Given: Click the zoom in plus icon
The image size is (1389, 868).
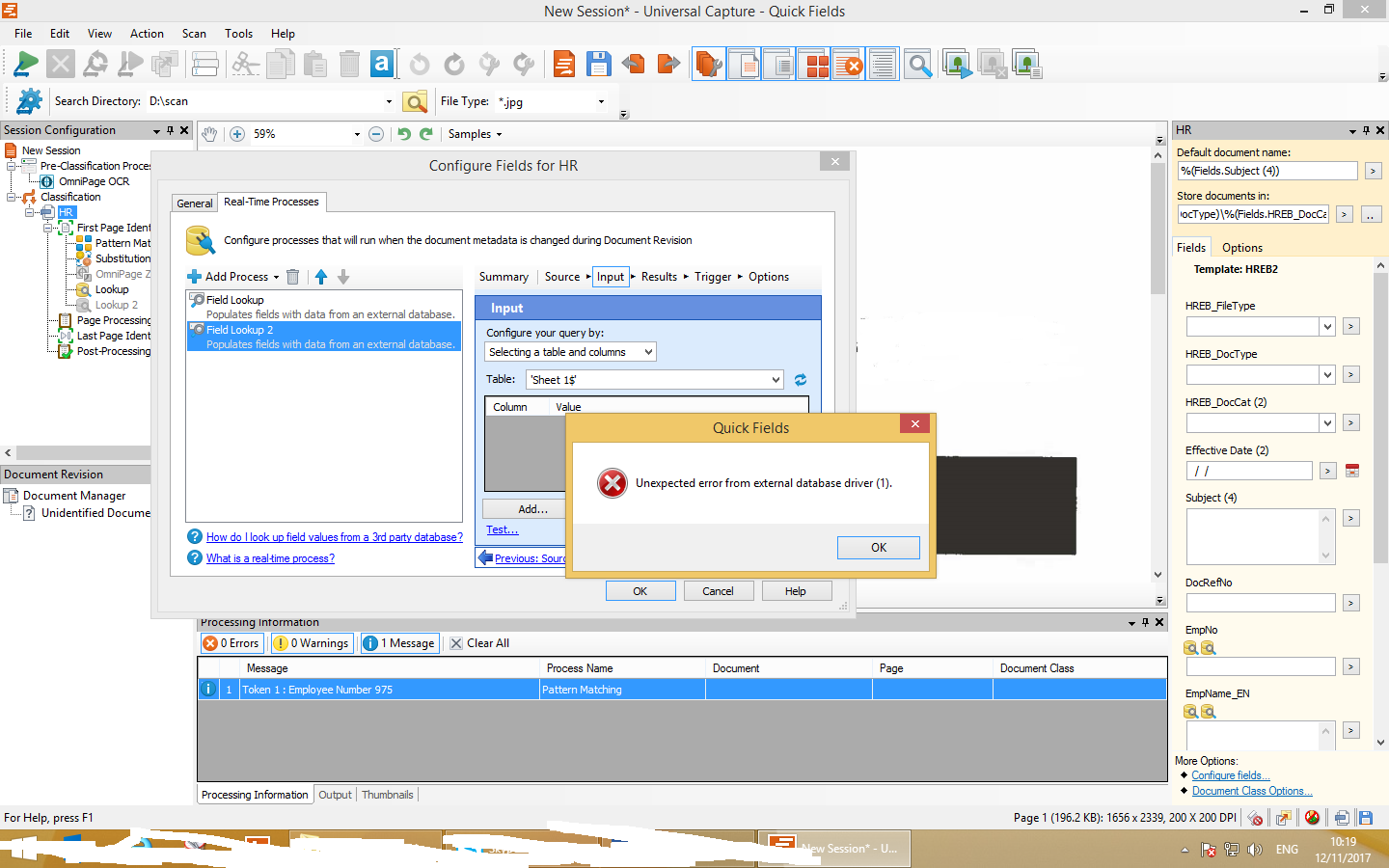Looking at the screenshot, I should pos(237,134).
